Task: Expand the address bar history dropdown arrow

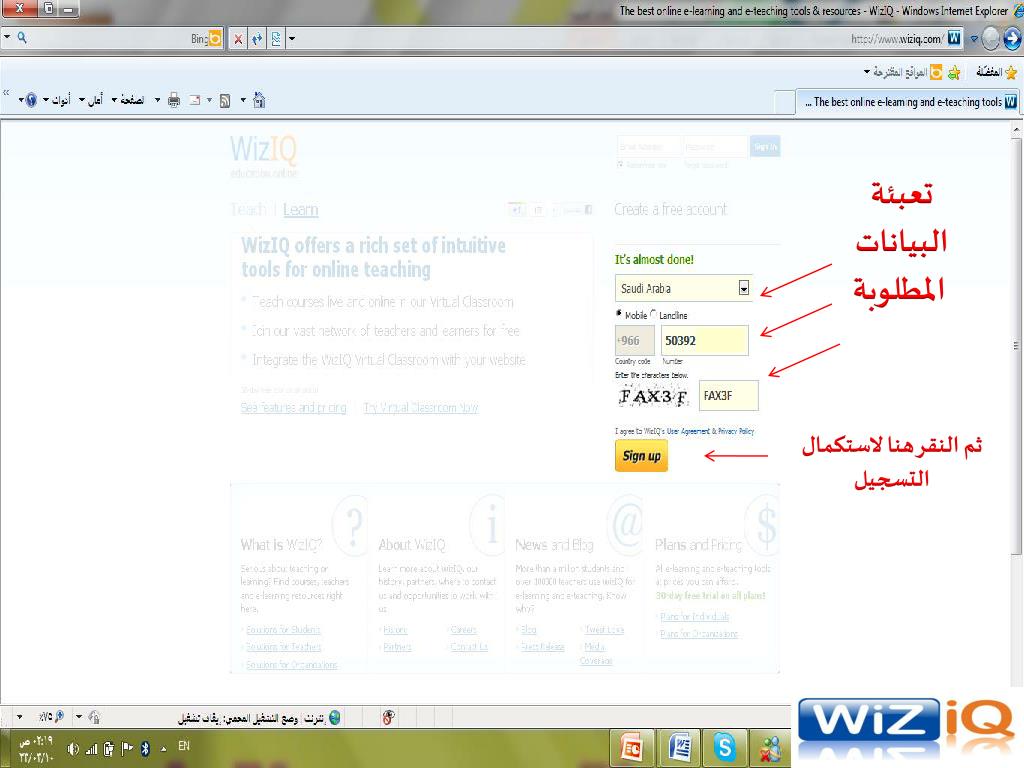Action: pos(292,39)
